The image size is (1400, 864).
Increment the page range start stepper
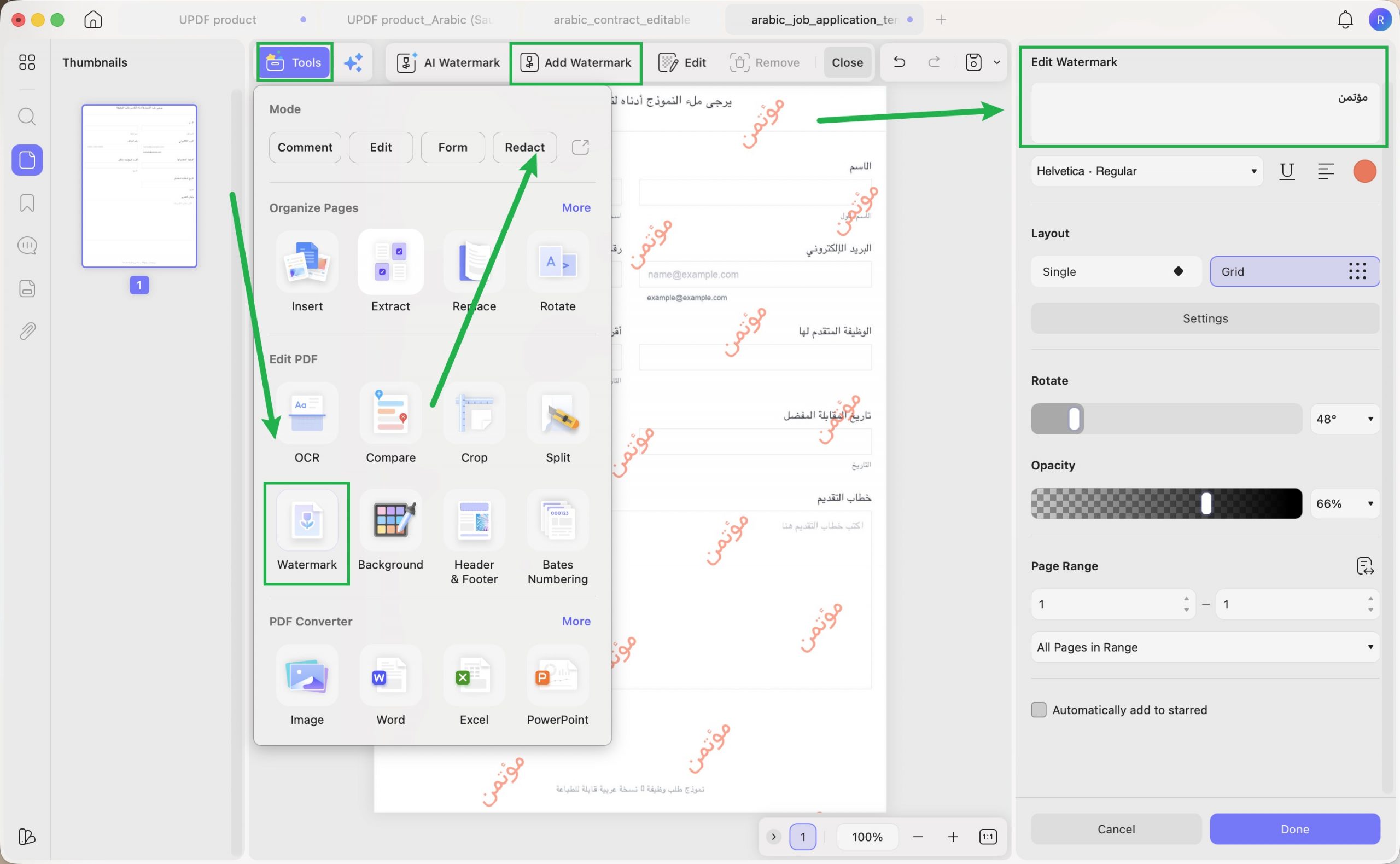1186,598
